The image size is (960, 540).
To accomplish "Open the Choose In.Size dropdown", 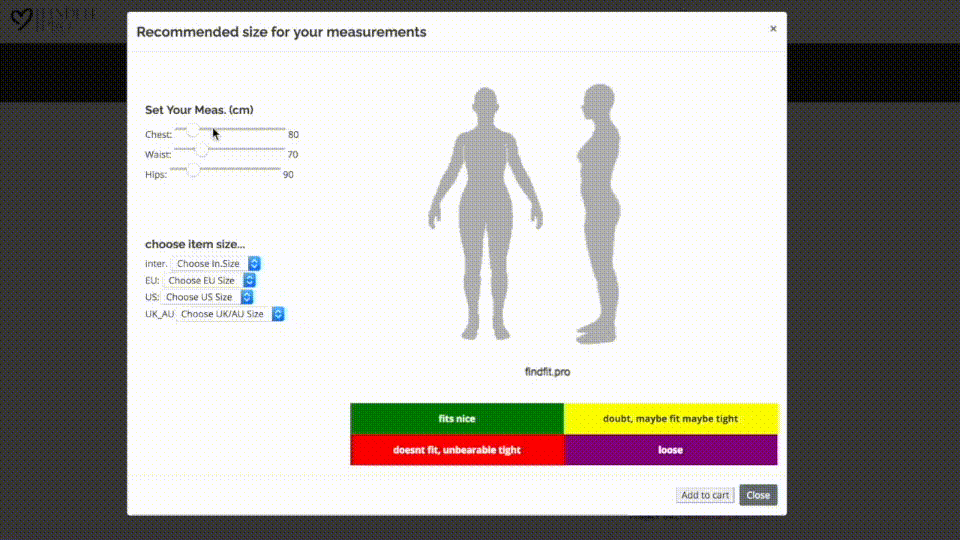I will [x=216, y=264].
